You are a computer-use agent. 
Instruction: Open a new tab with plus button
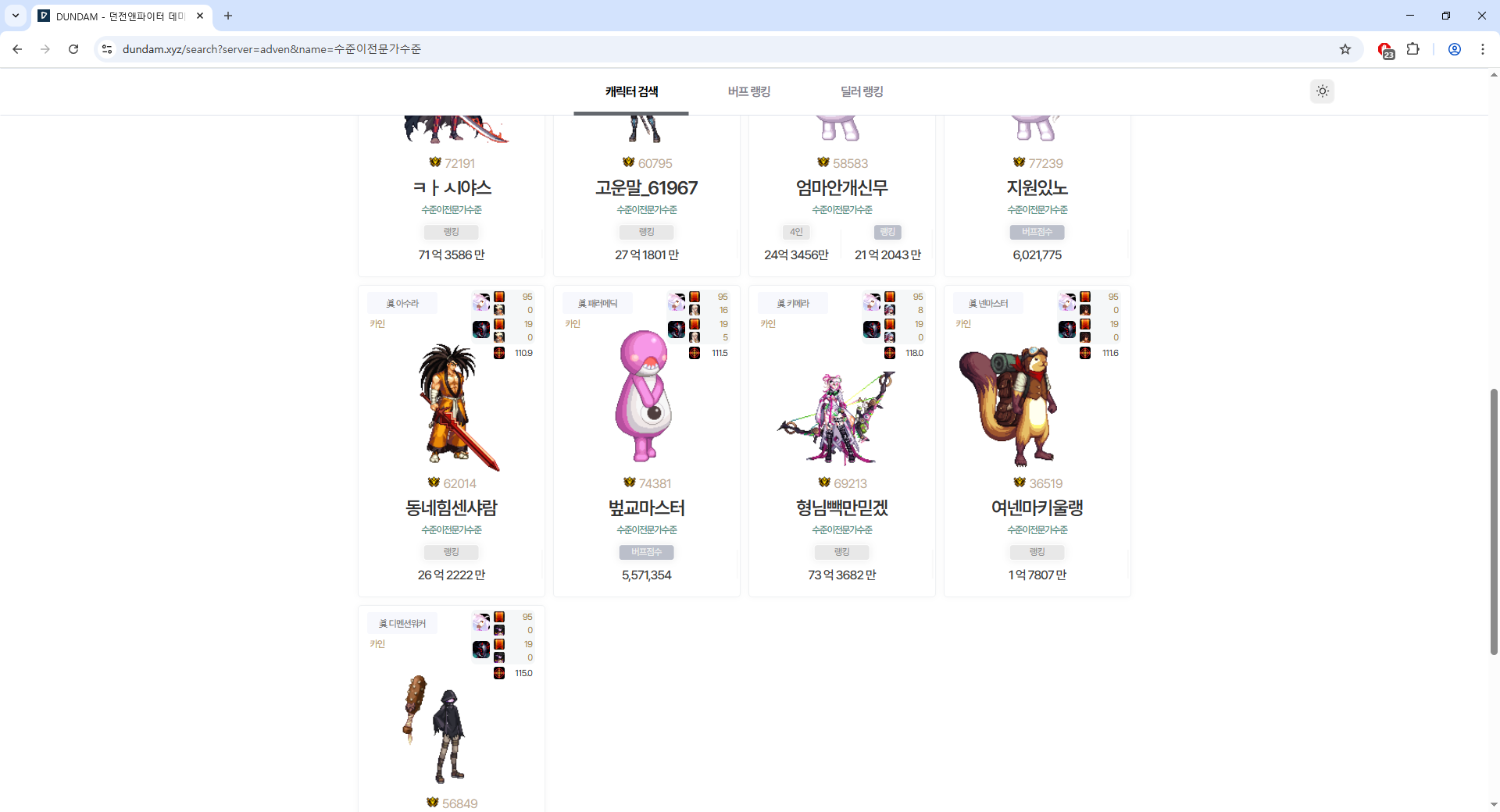click(228, 16)
